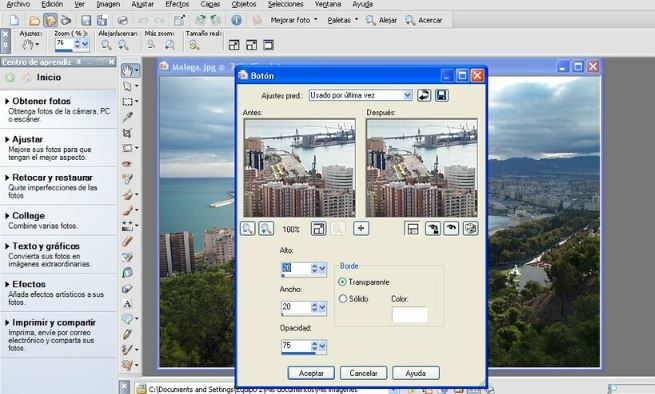Select the Crop tool
The height and width of the screenshot is (394, 655).
click(x=128, y=133)
